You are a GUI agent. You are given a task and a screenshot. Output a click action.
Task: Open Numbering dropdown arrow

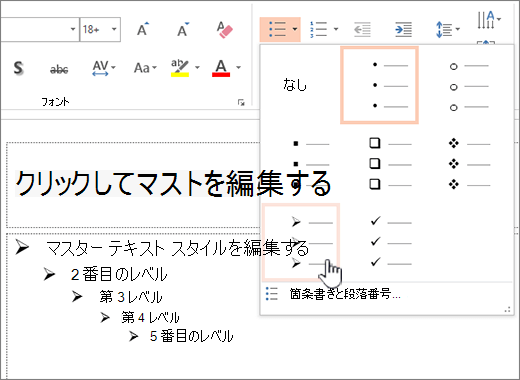[336, 29]
